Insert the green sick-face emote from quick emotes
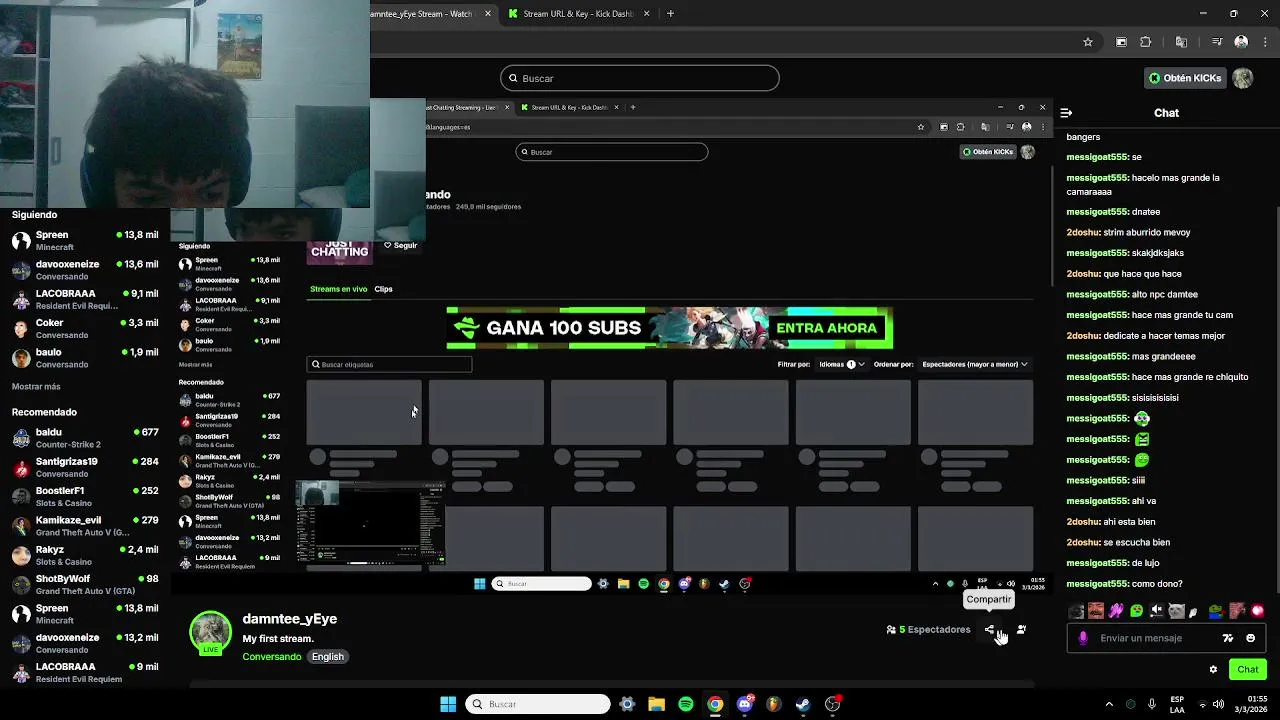Image resolution: width=1280 pixels, height=720 pixels. pyautogui.click(x=1136, y=611)
